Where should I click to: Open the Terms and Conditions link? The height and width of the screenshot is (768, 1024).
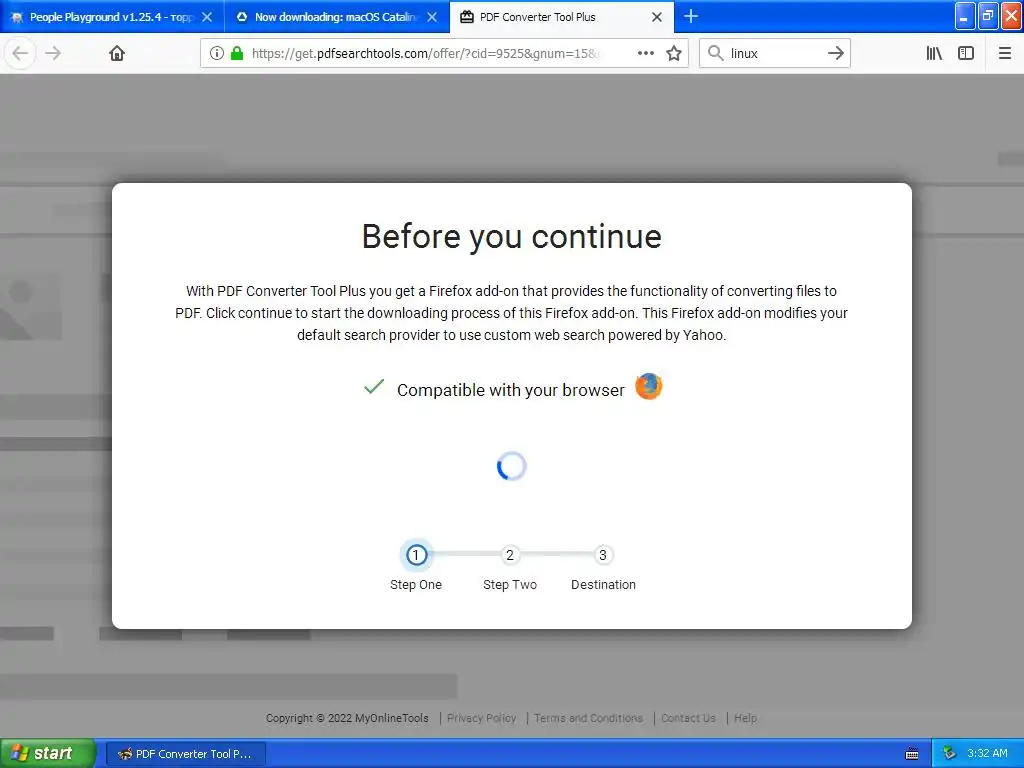(588, 718)
